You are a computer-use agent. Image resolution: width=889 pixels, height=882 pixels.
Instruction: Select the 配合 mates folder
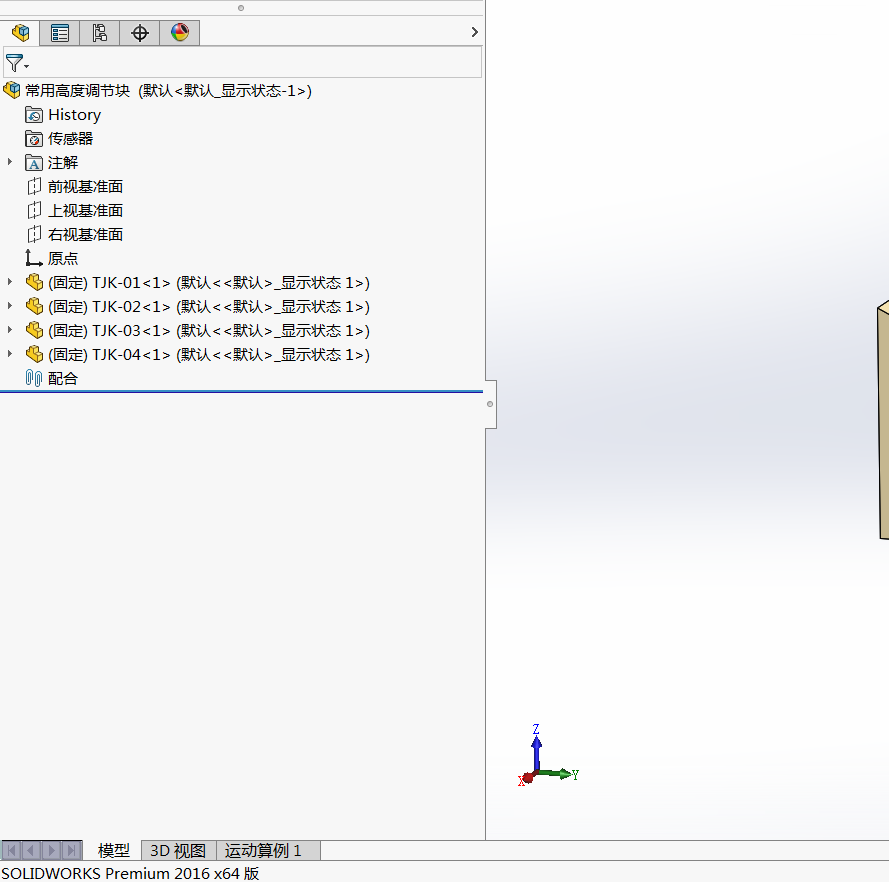(x=62, y=379)
